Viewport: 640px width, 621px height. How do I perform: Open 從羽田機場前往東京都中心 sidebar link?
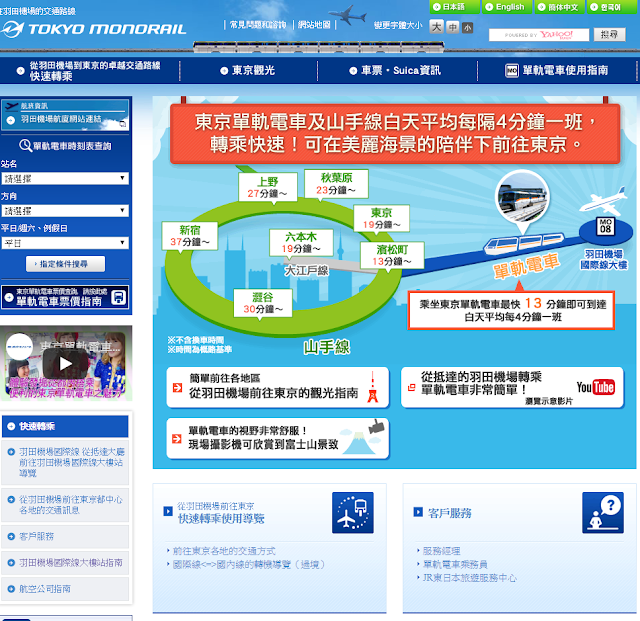[x=65, y=505]
